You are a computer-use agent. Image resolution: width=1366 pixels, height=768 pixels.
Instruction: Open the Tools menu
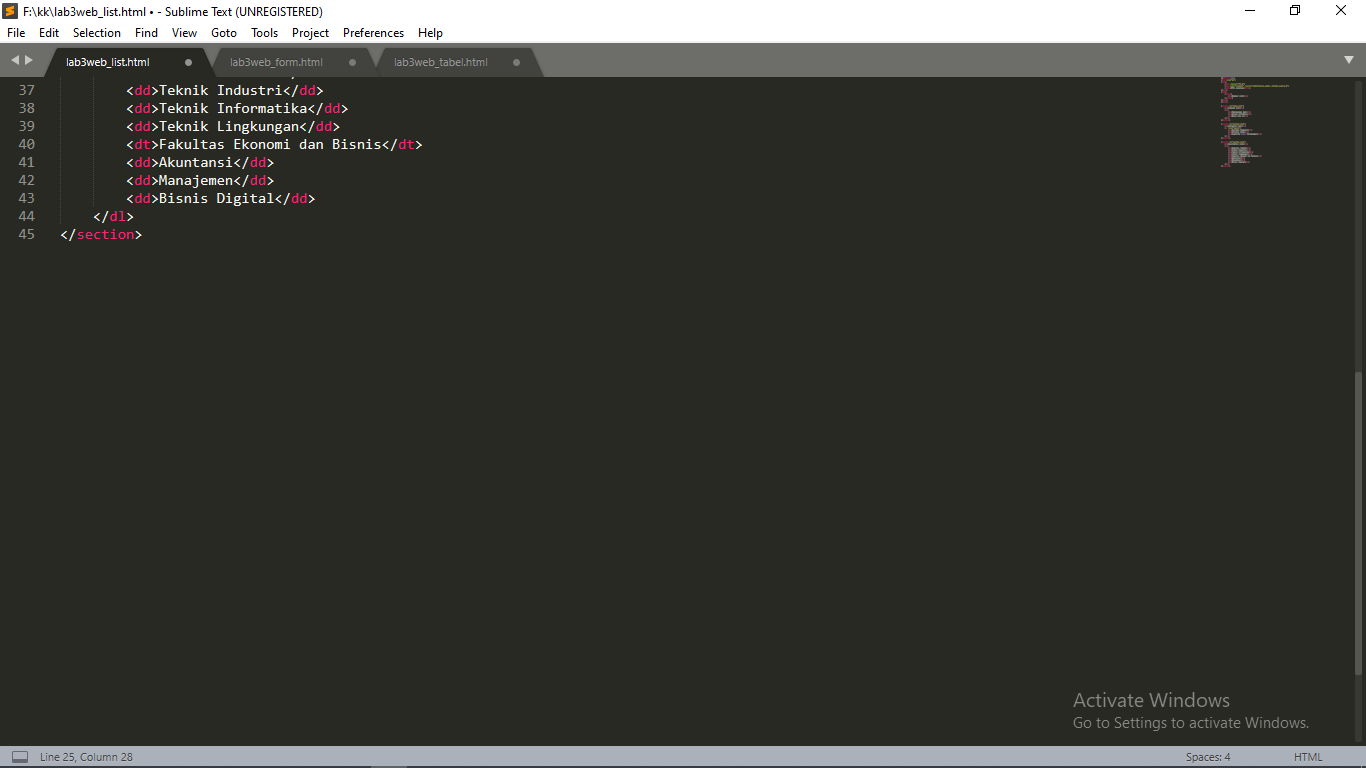(264, 32)
